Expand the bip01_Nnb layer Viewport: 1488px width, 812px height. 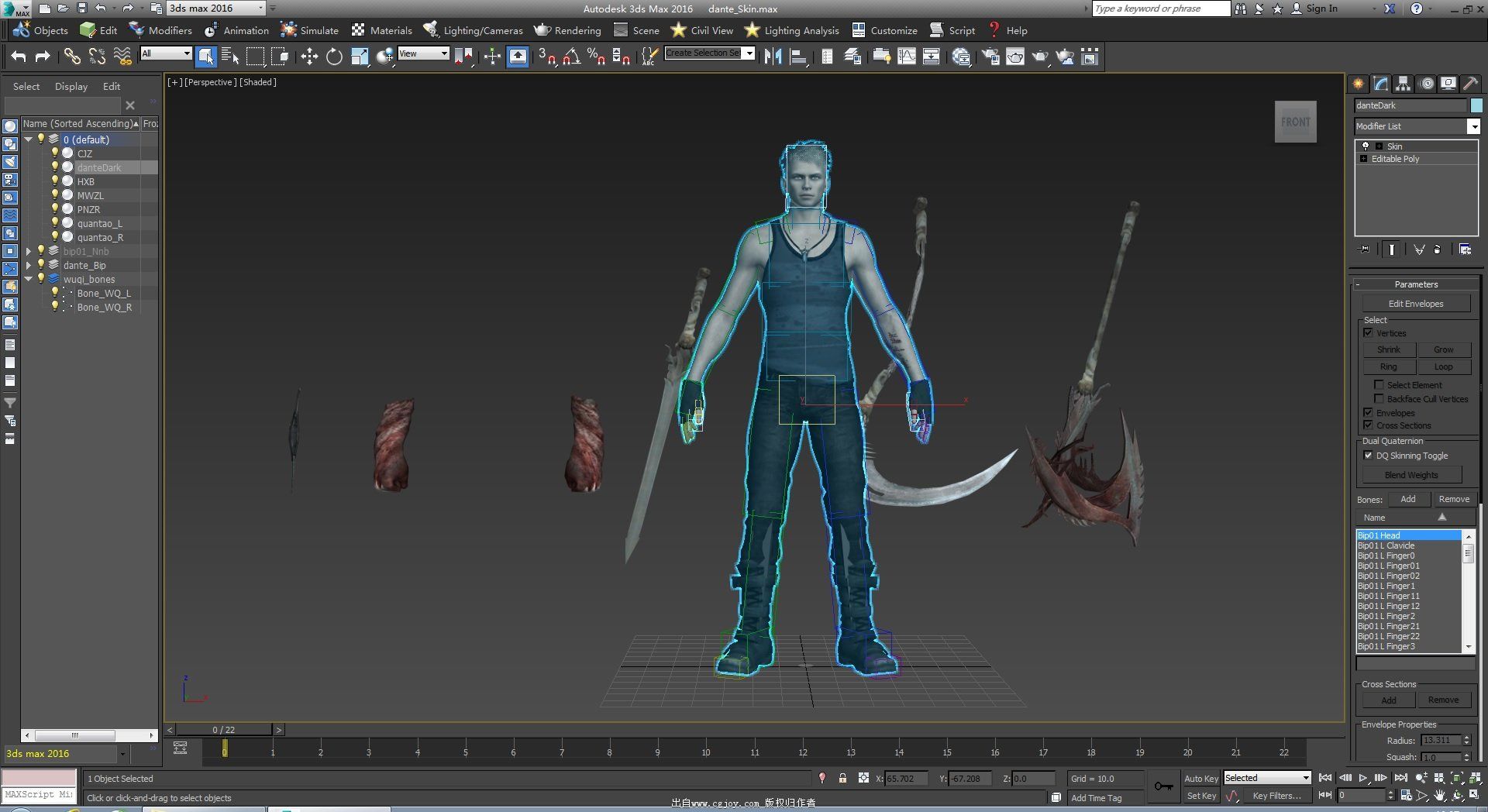click(x=29, y=251)
